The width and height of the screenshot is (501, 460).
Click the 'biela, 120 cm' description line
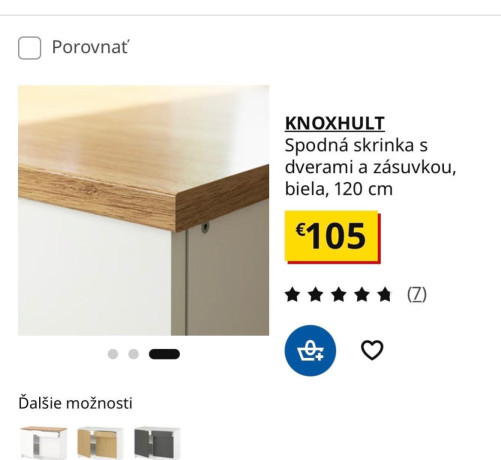(x=339, y=189)
